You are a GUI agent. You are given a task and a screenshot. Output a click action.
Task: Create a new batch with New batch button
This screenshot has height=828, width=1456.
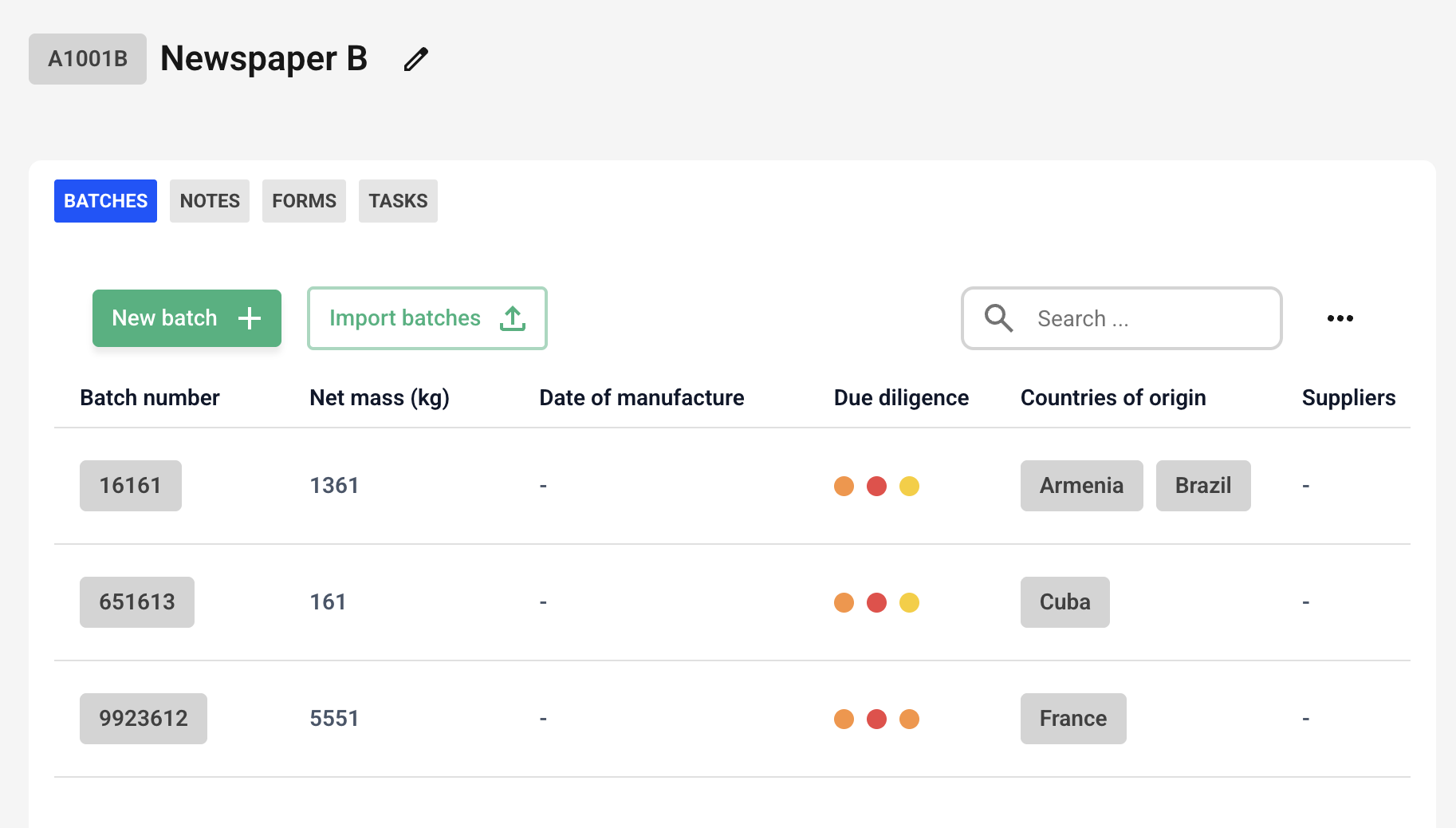point(187,318)
